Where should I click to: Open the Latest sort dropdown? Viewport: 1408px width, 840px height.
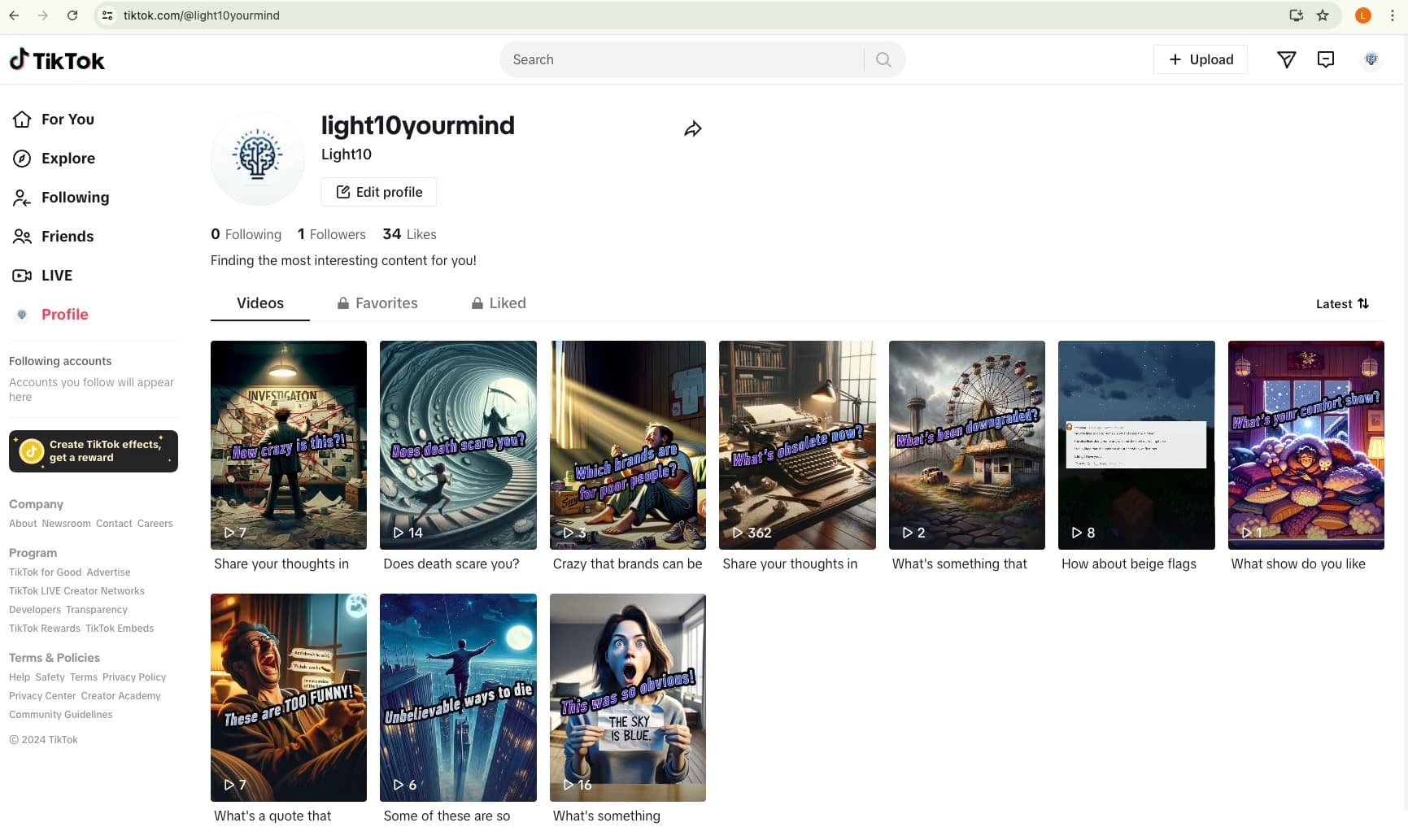click(x=1342, y=304)
